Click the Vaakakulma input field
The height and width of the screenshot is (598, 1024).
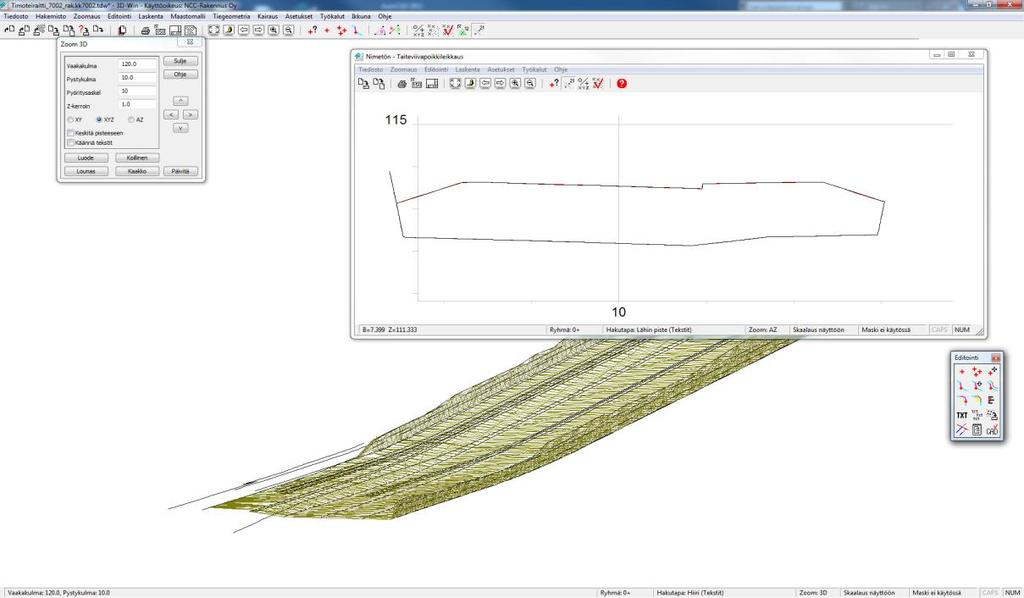click(x=138, y=65)
